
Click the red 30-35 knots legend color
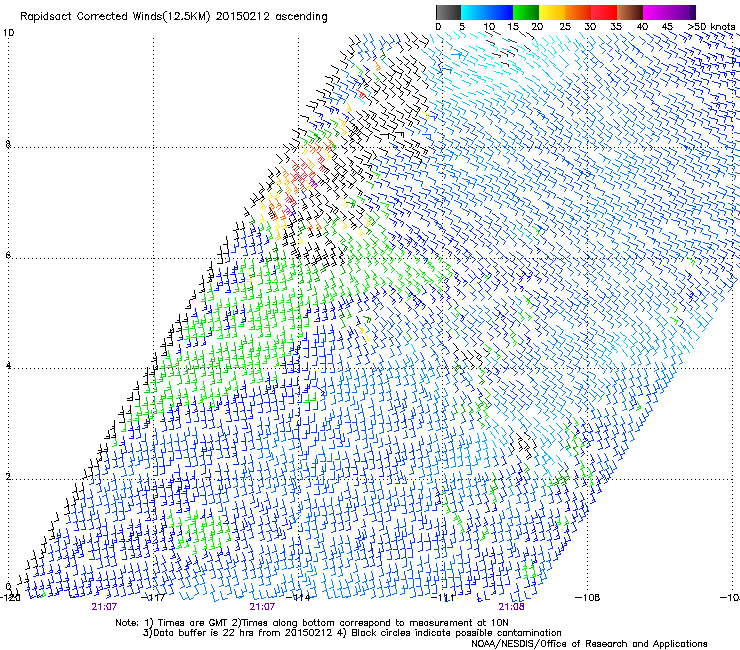[x=604, y=12]
